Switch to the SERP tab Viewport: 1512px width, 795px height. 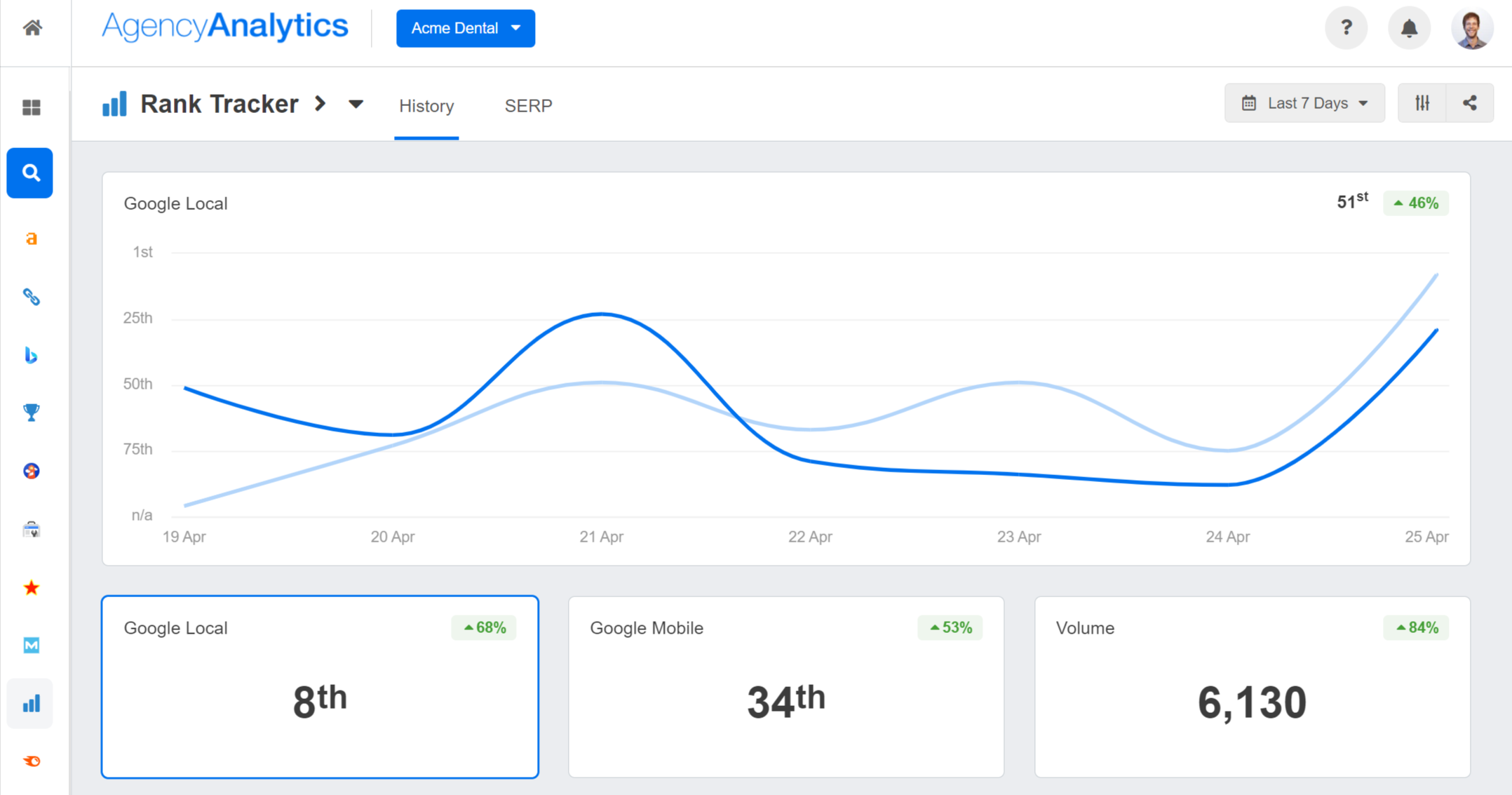point(528,106)
